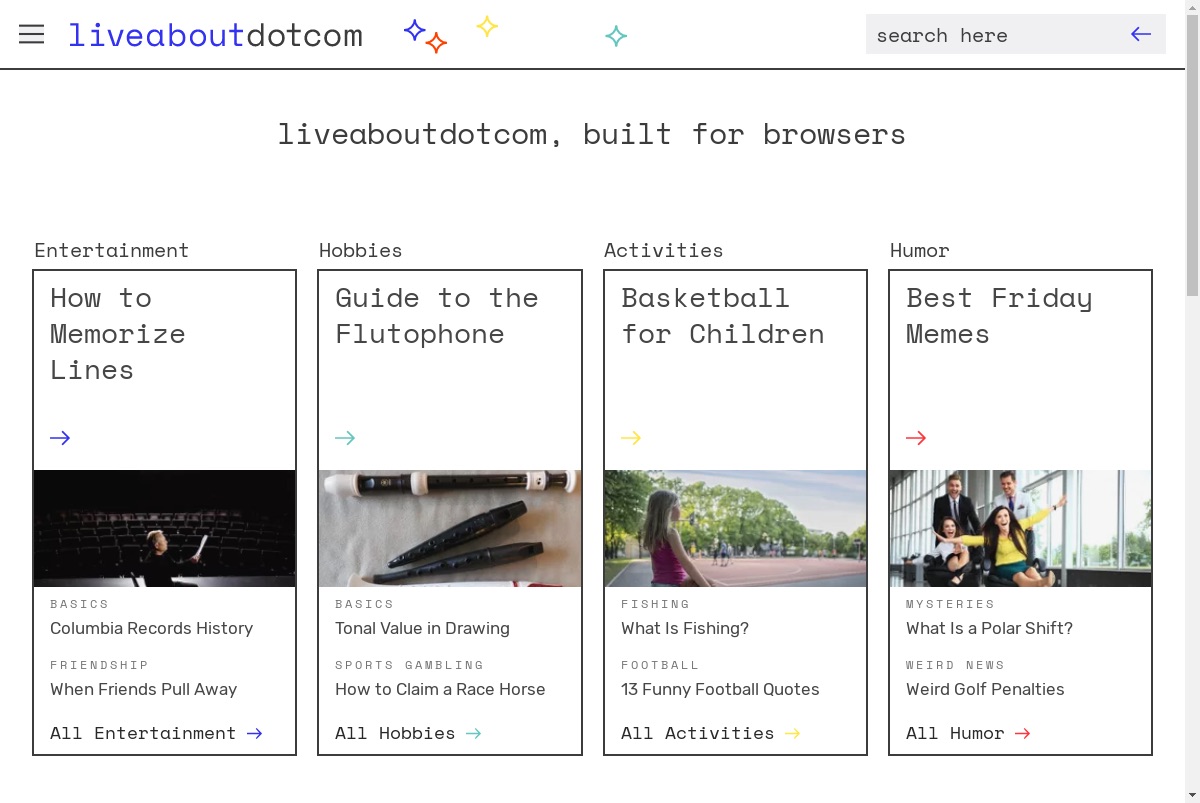Click yellow arrow under Basketball for Children
Viewport: 1200px width, 803px height.
(x=631, y=438)
